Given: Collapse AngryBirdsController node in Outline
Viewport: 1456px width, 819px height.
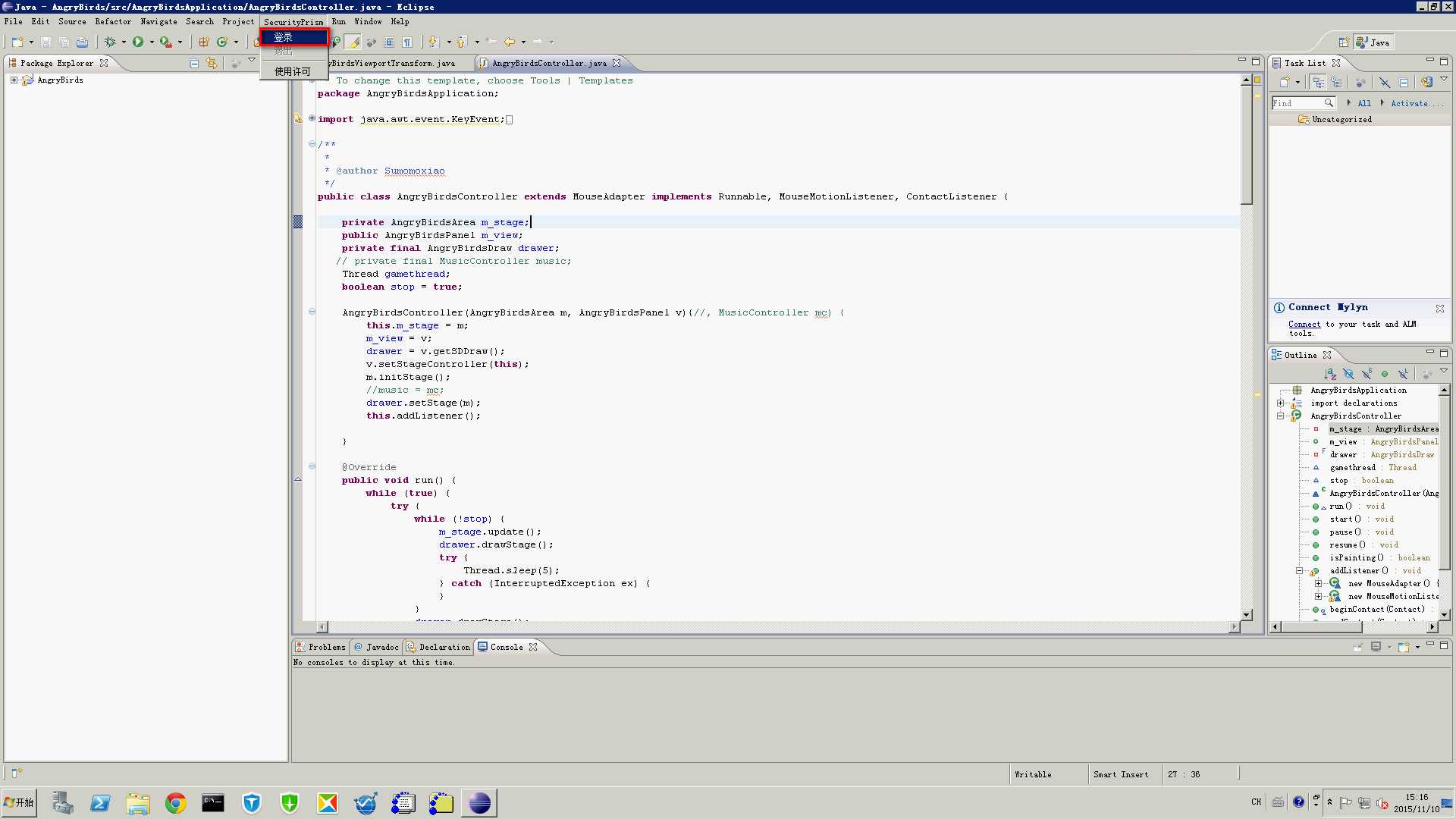Looking at the screenshot, I should click(1280, 416).
